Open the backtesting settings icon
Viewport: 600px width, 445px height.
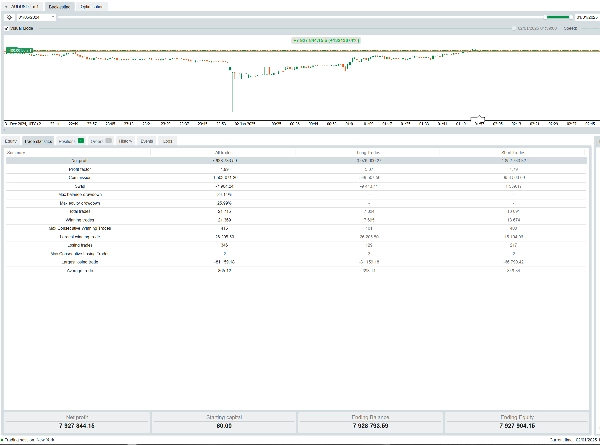(10, 18)
